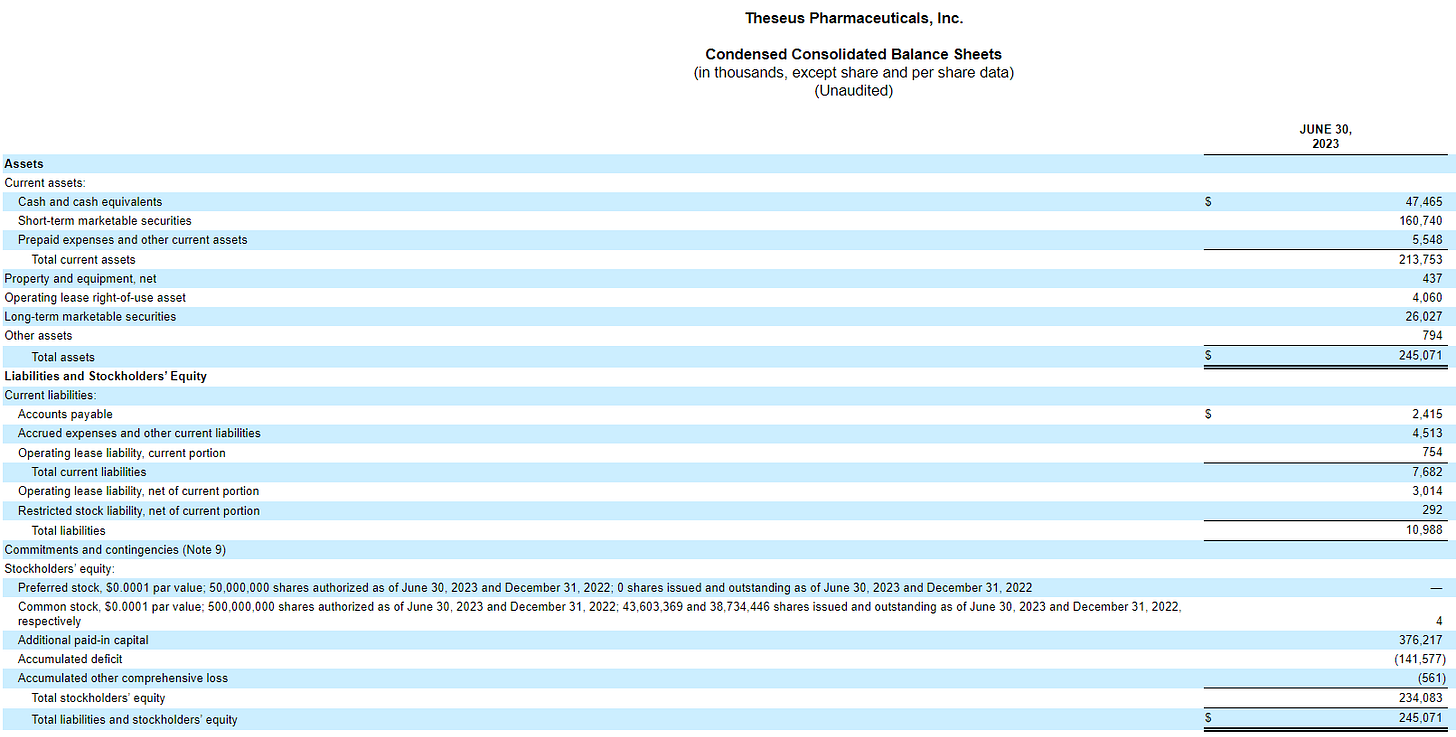Click Property and equipment, net label
This screenshot has height=737, width=1456.
coord(80,279)
